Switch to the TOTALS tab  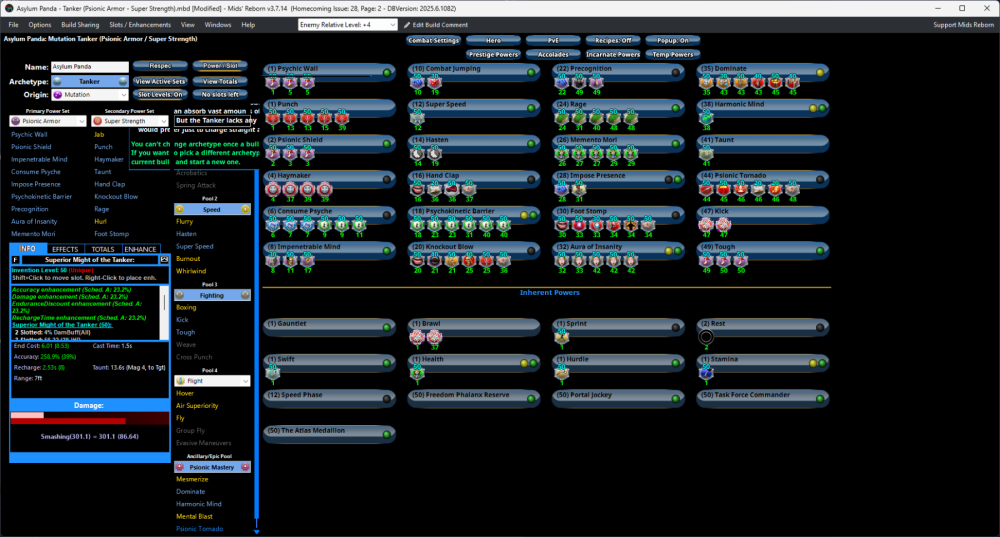[x=102, y=249]
